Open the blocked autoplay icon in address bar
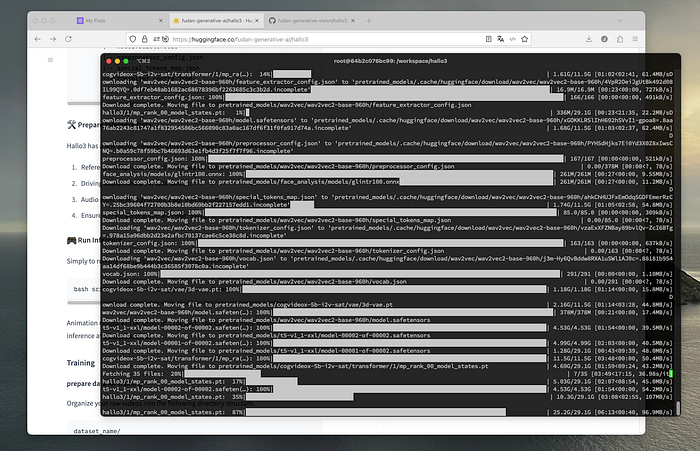The width and height of the screenshot is (700, 451). [x=165, y=39]
